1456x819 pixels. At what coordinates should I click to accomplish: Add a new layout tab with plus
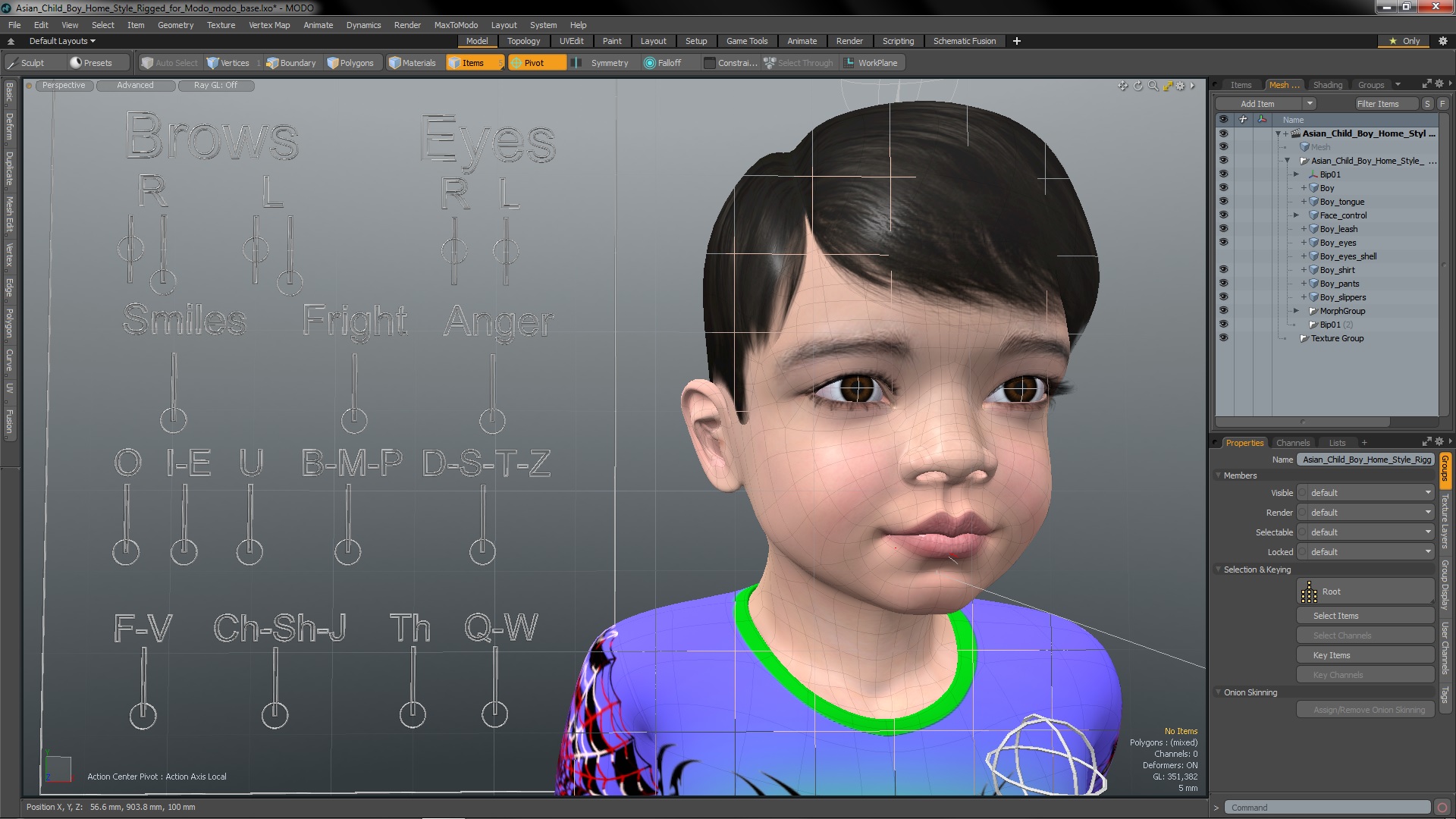(1017, 41)
